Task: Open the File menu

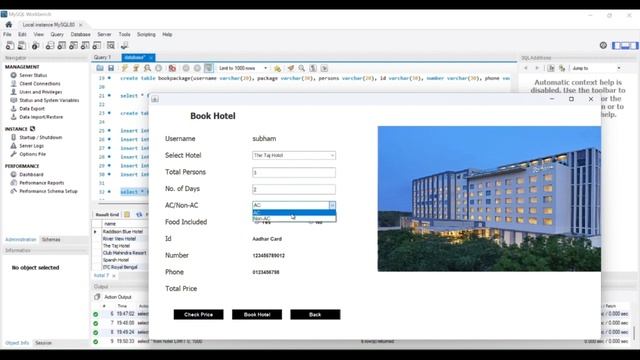Action: (7, 35)
